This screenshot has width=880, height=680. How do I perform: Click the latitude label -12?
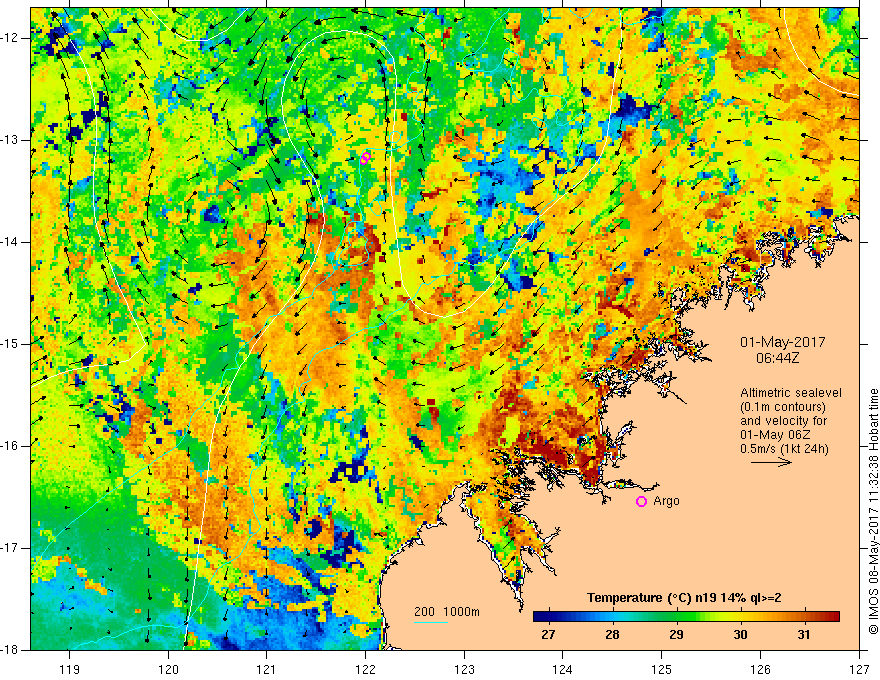click(10, 38)
